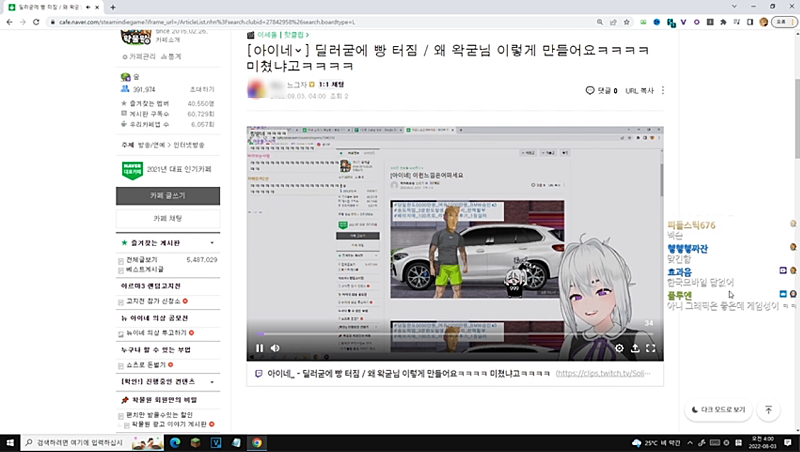Click the 게시판 구독수 row
Screen dimensions: 800x452
167,114
